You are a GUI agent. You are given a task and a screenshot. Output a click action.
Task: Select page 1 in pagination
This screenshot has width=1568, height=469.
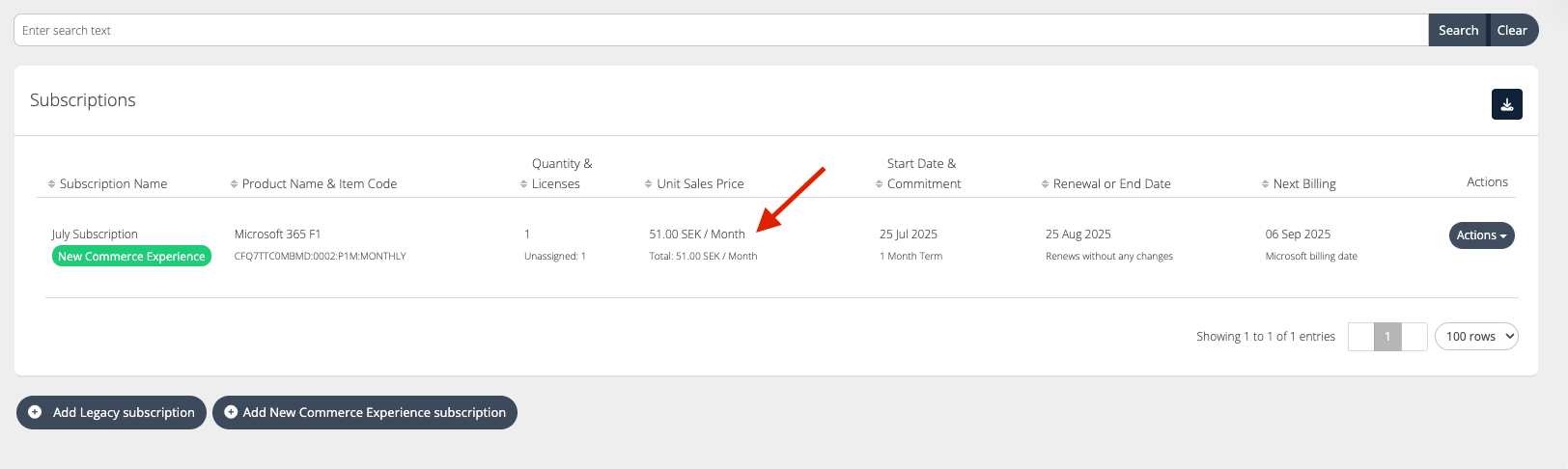click(1387, 336)
